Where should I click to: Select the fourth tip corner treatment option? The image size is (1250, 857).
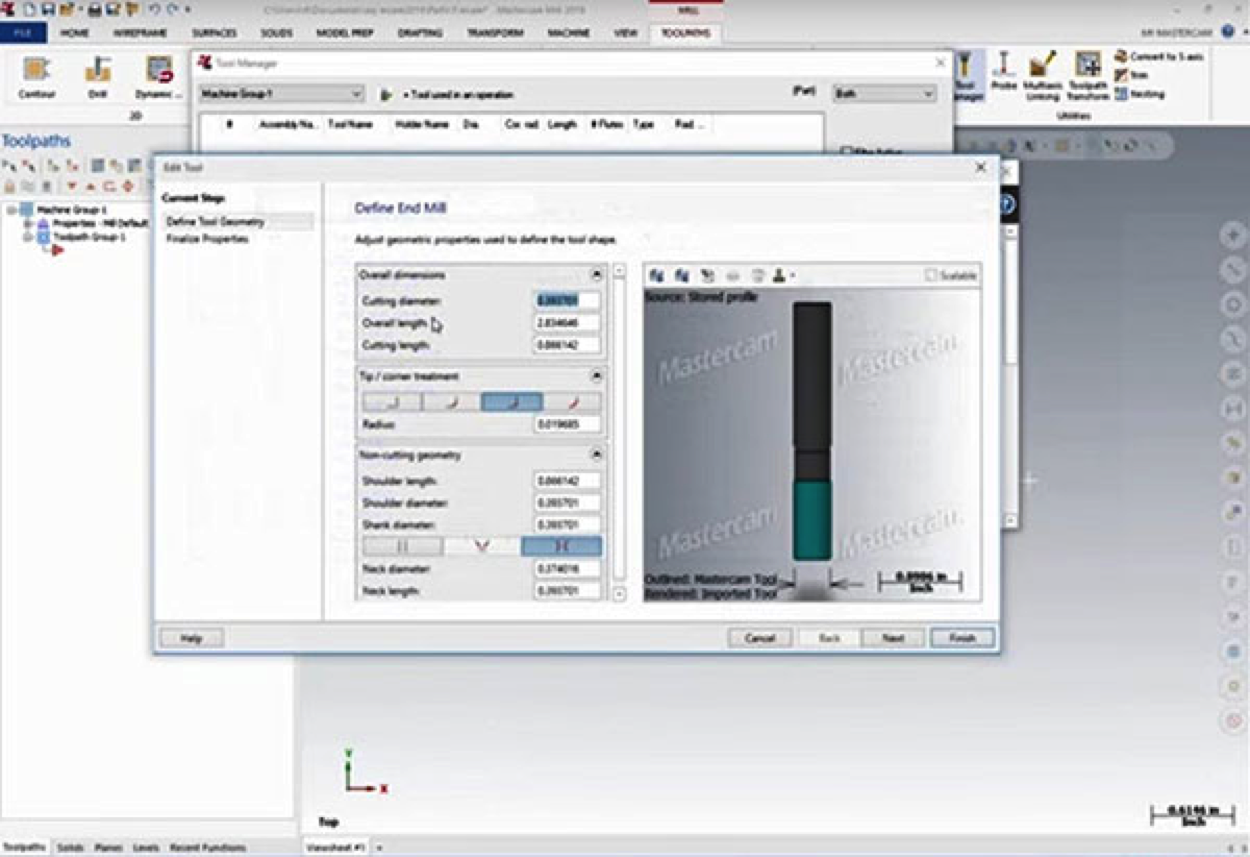tap(572, 402)
